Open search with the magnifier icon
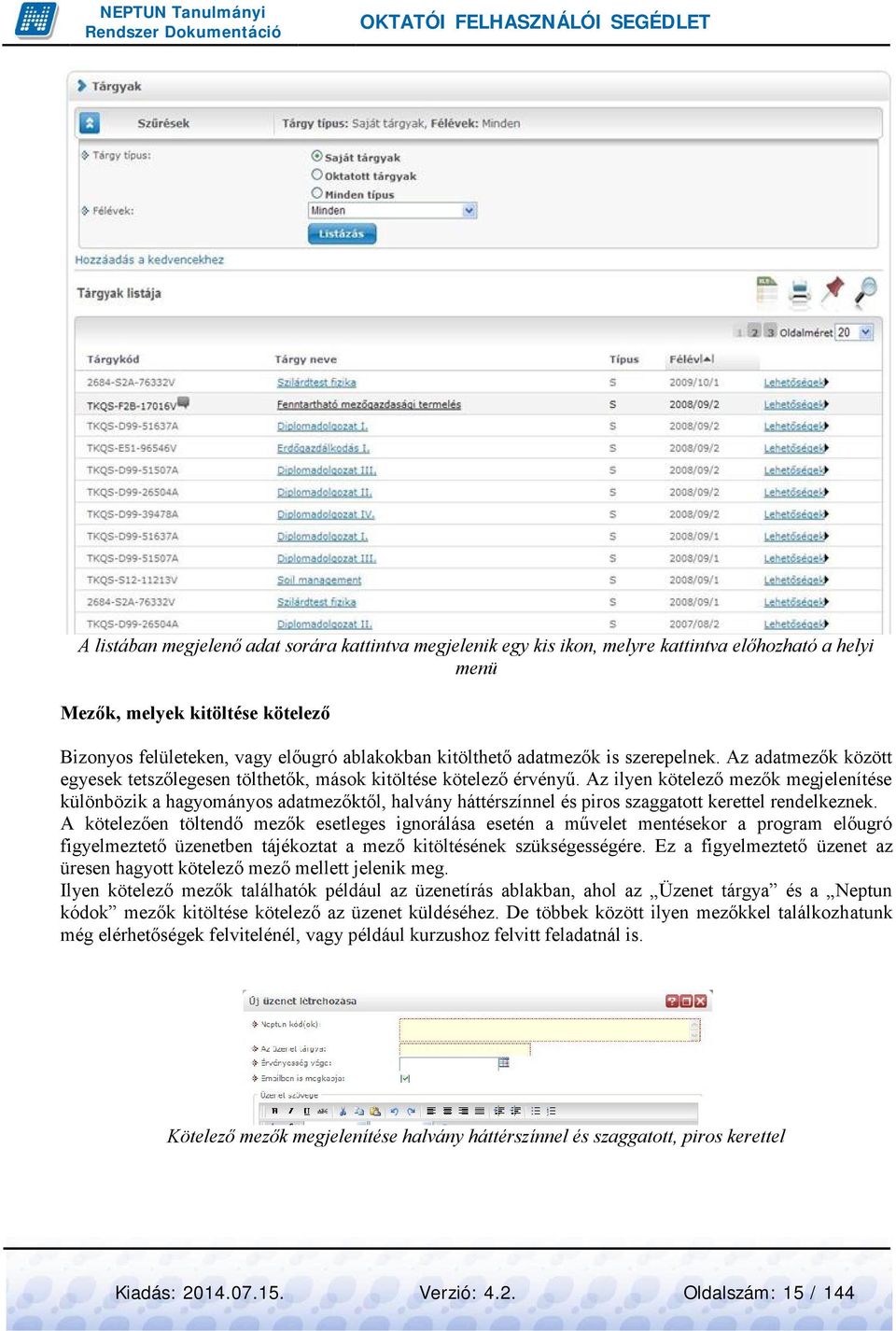896x1331 pixels. (x=867, y=290)
